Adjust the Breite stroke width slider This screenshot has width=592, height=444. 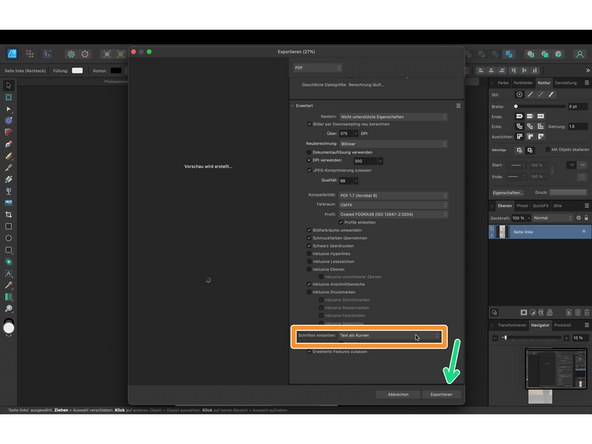click(x=540, y=106)
